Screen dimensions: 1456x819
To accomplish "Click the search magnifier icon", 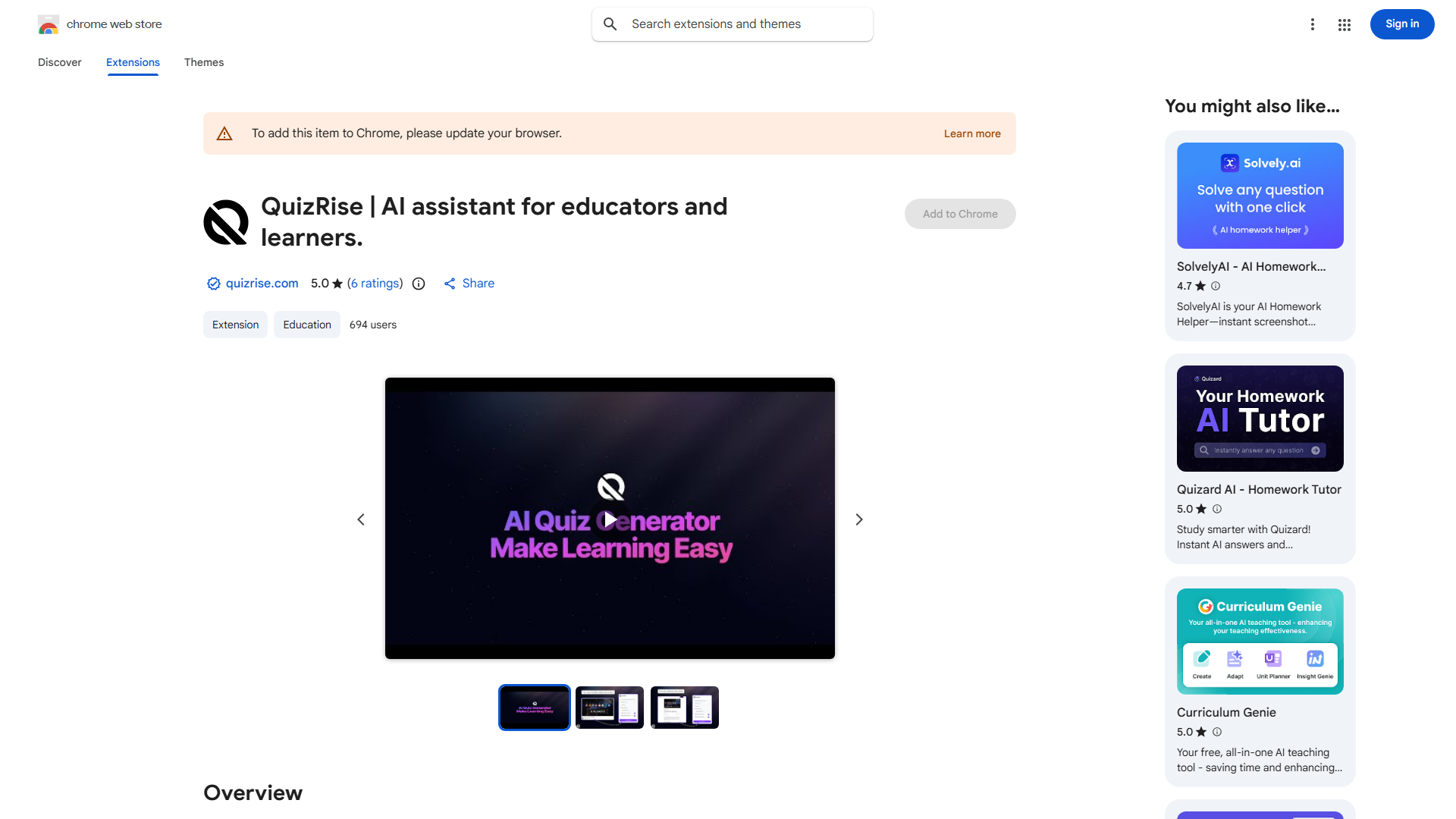I will [610, 24].
